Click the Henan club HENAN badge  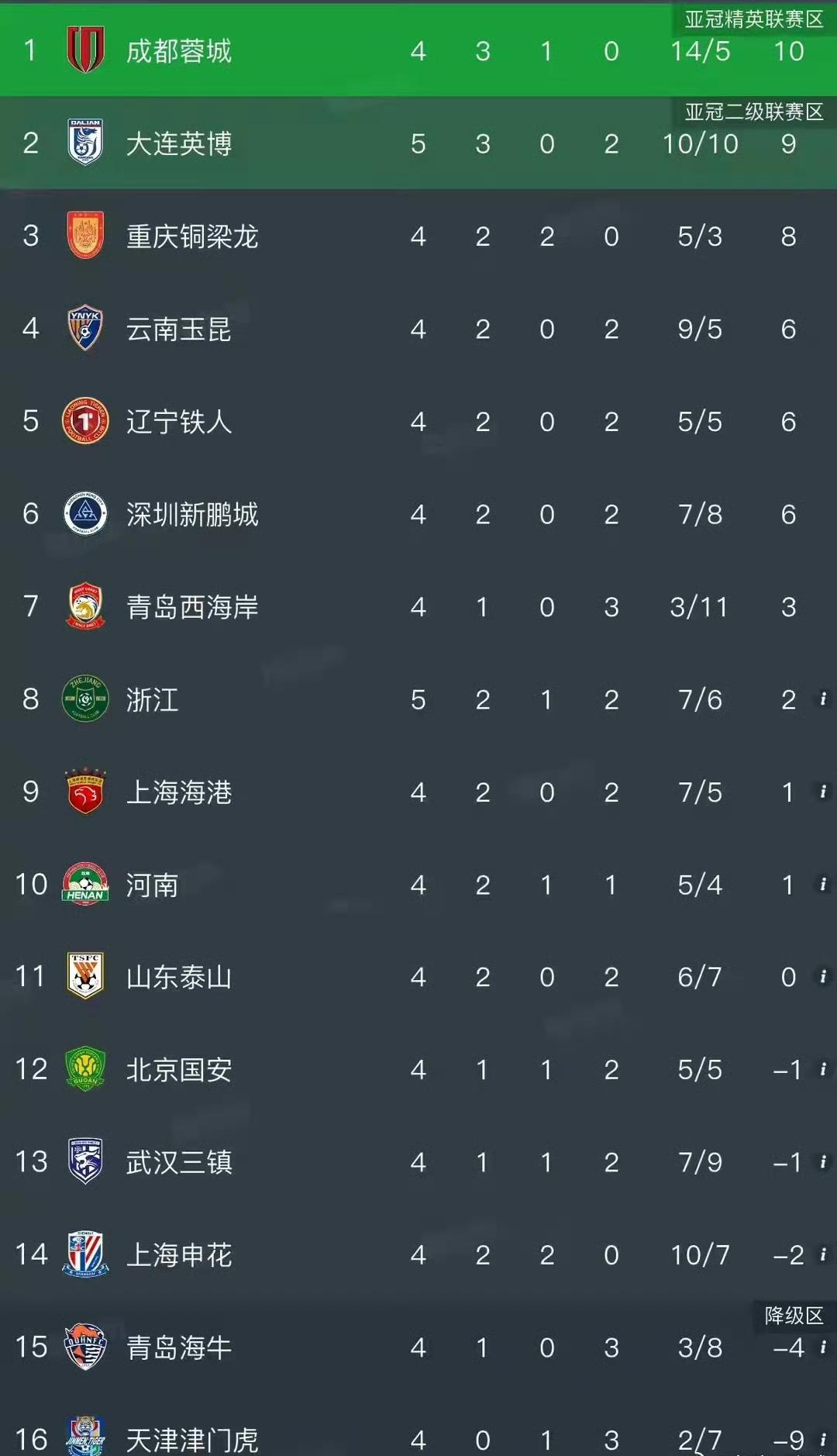coord(85,884)
